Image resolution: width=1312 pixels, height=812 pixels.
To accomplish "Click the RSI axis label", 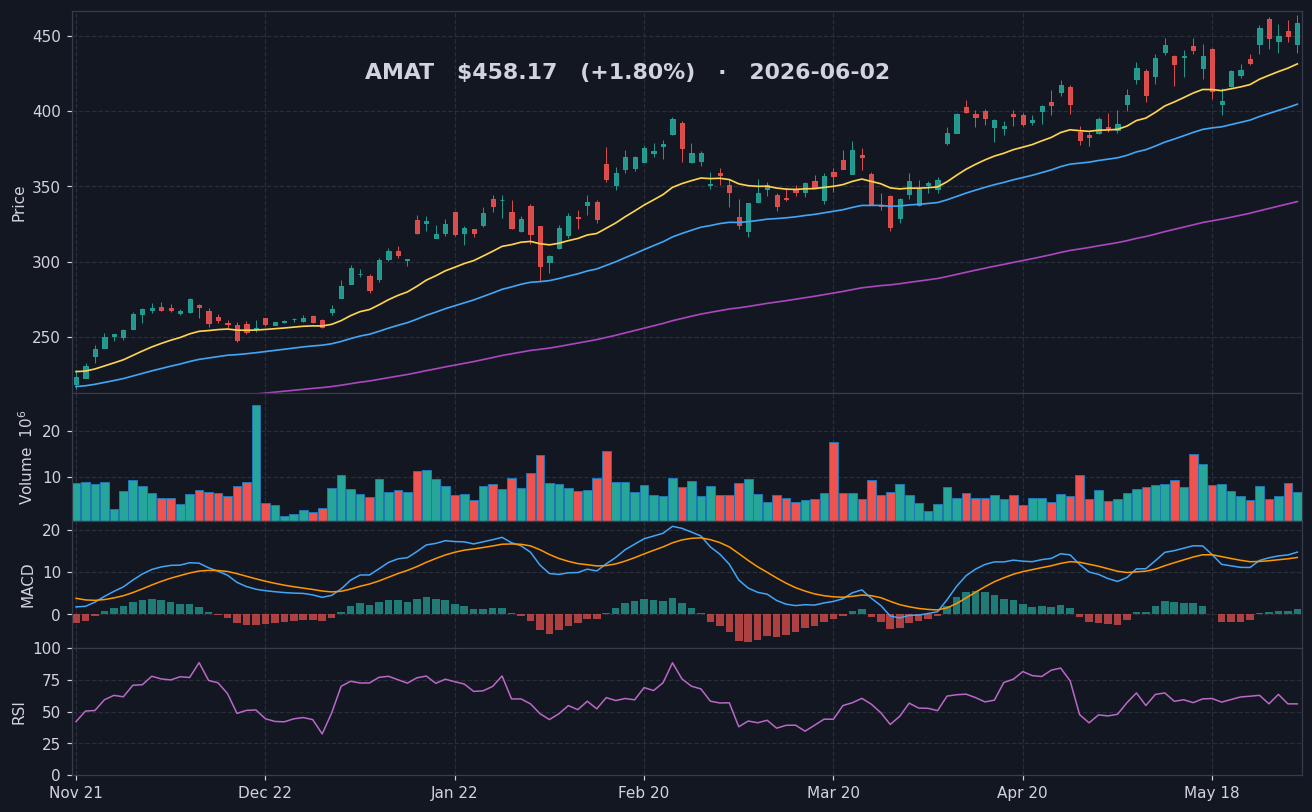I will (x=19, y=712).
